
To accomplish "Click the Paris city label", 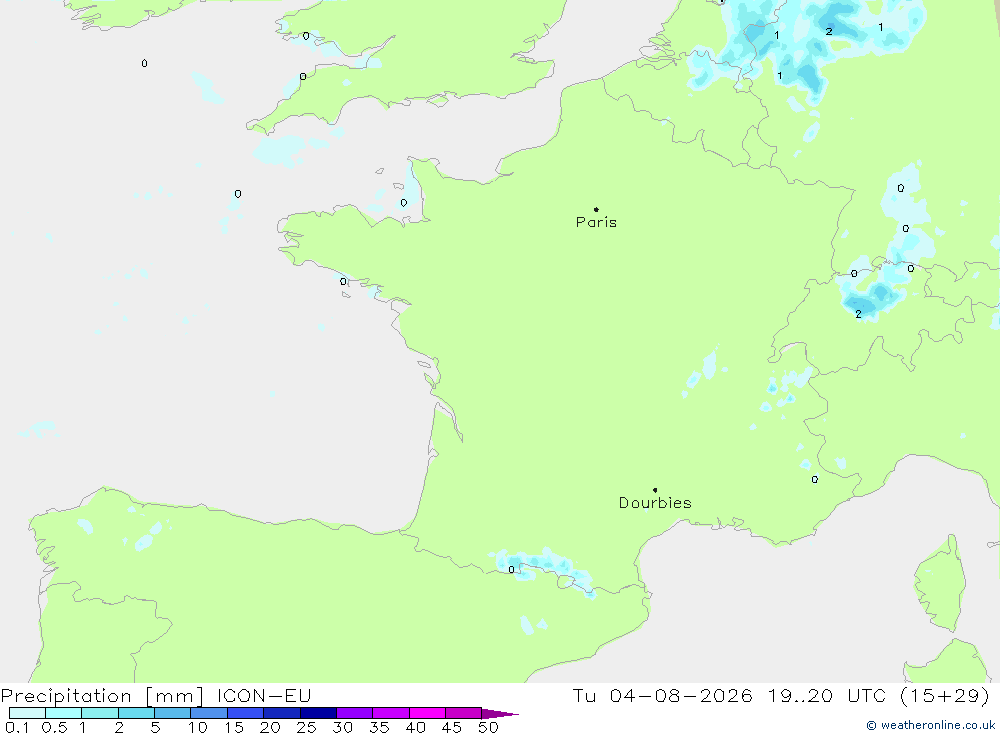I will 596,222.
